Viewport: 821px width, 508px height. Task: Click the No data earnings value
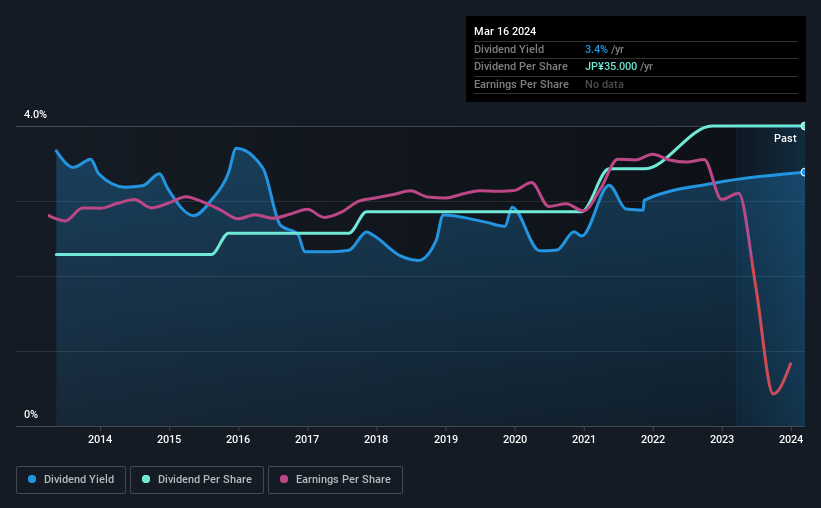coord(604,84)
